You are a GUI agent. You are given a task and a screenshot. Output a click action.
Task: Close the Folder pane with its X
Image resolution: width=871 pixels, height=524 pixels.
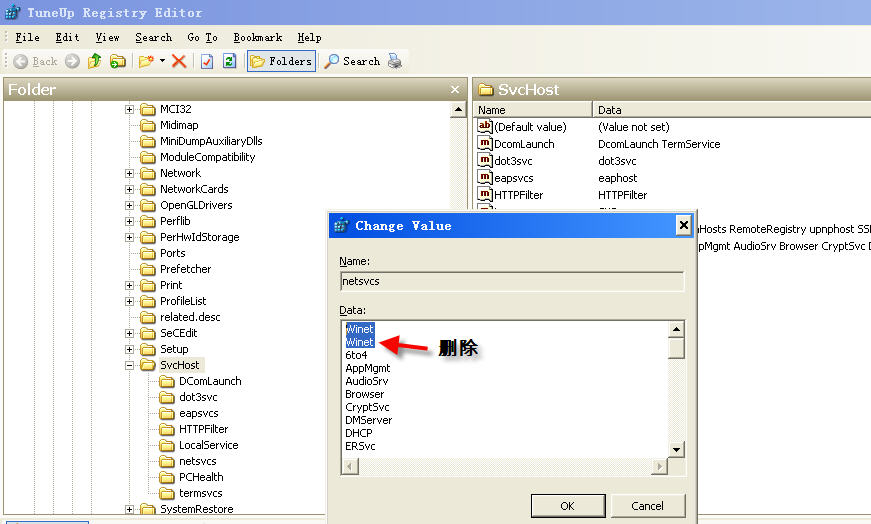455,89
